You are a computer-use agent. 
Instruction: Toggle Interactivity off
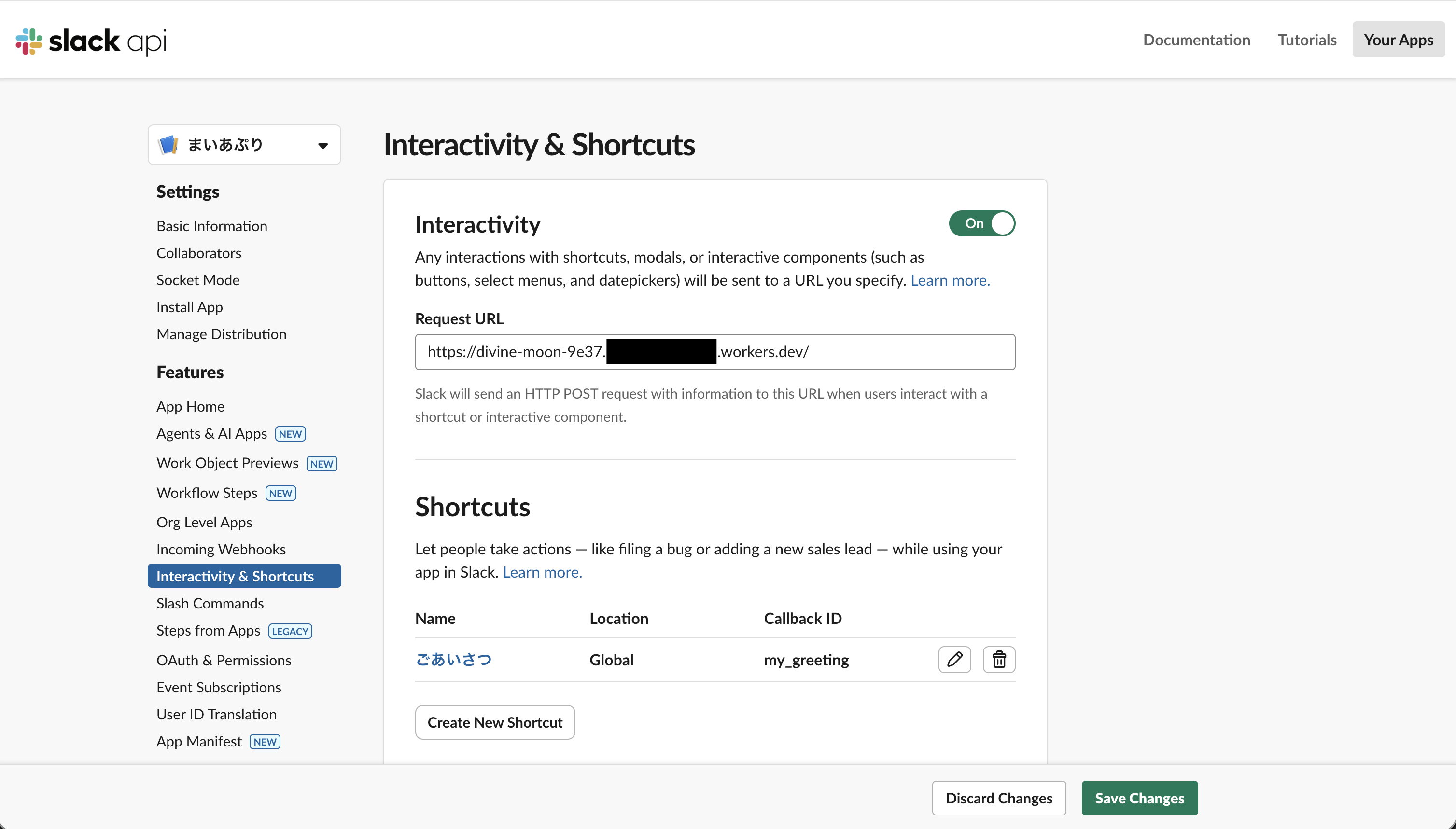(x=981, y=223)
